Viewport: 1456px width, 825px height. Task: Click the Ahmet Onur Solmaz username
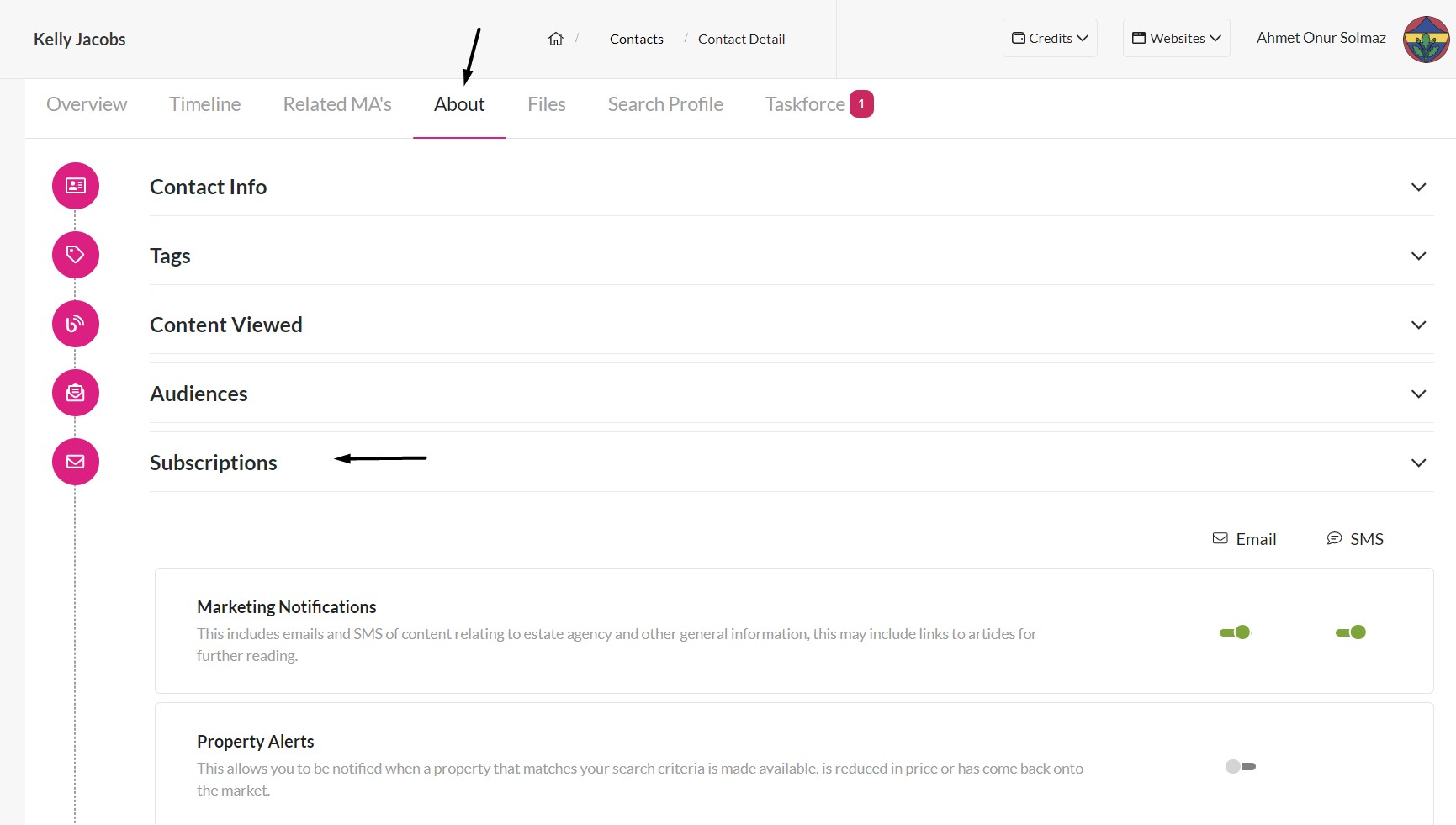[1321, 38]
